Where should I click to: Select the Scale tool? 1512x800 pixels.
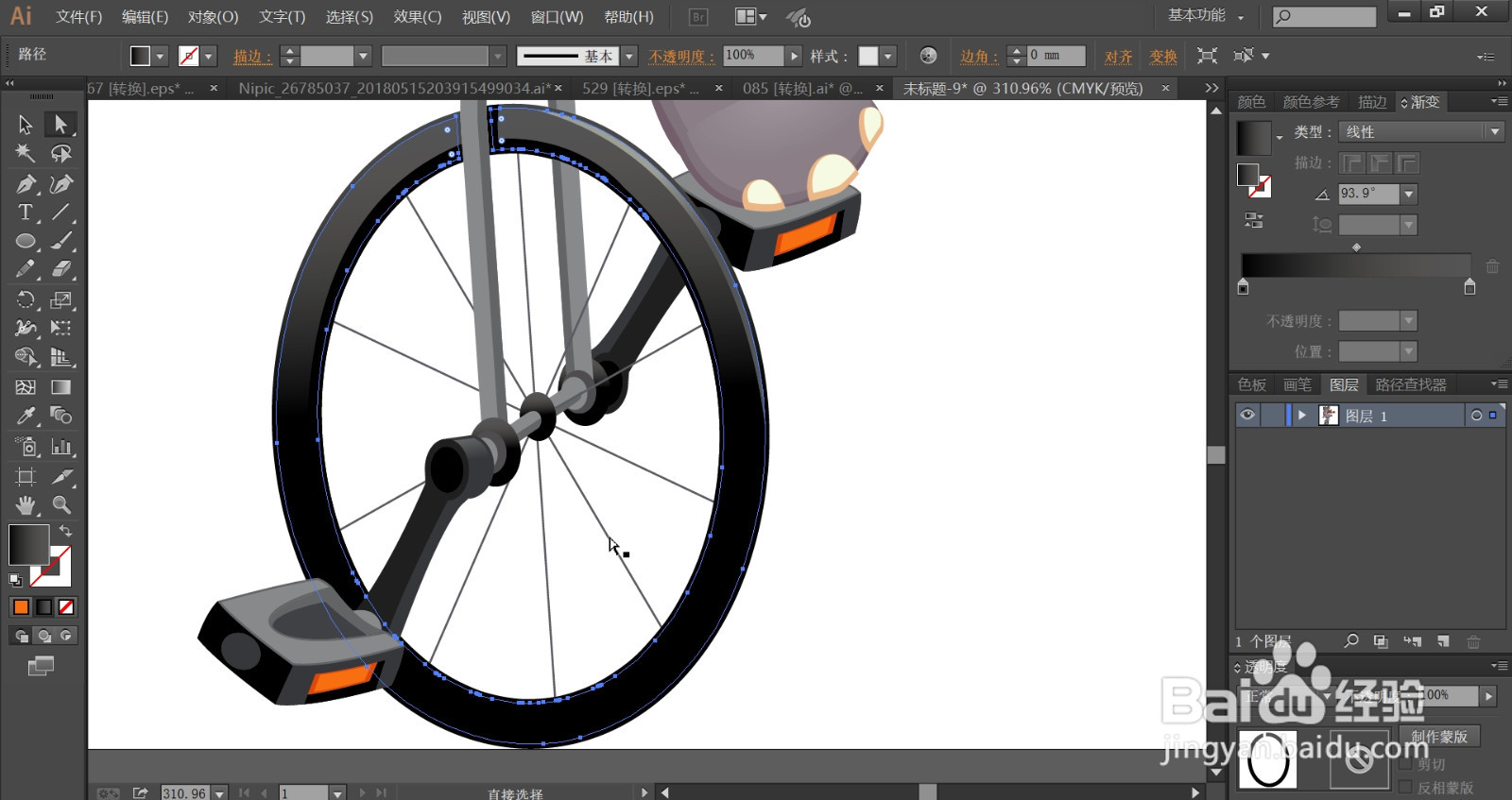coord(61,299)
